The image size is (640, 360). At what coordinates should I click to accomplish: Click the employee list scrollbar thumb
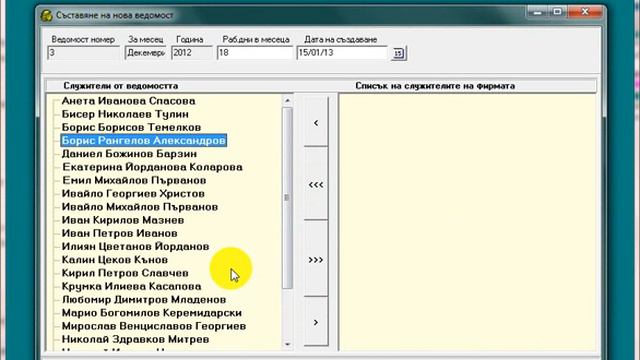click(287, 198)
